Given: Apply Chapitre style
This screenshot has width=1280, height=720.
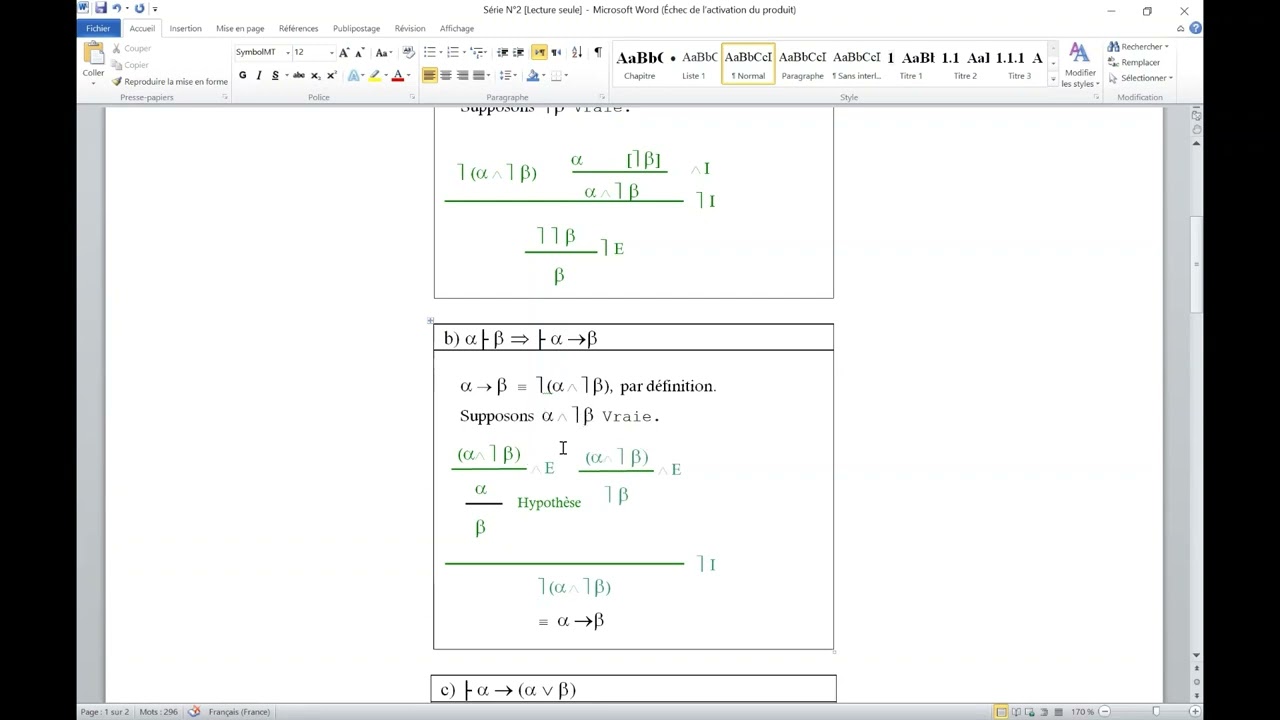Looking at the screenshot, I should (x=640, y=64).
